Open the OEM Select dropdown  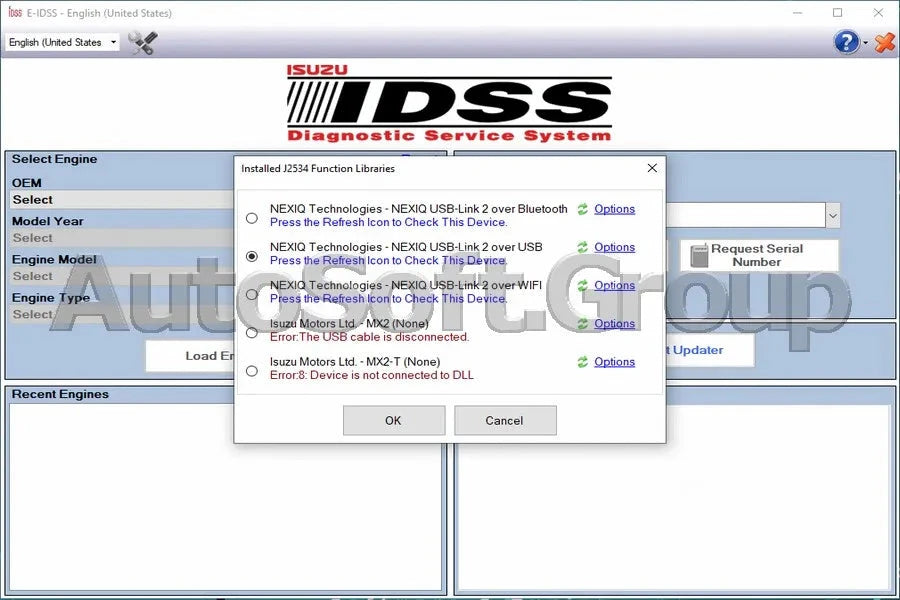pos(122,200)
